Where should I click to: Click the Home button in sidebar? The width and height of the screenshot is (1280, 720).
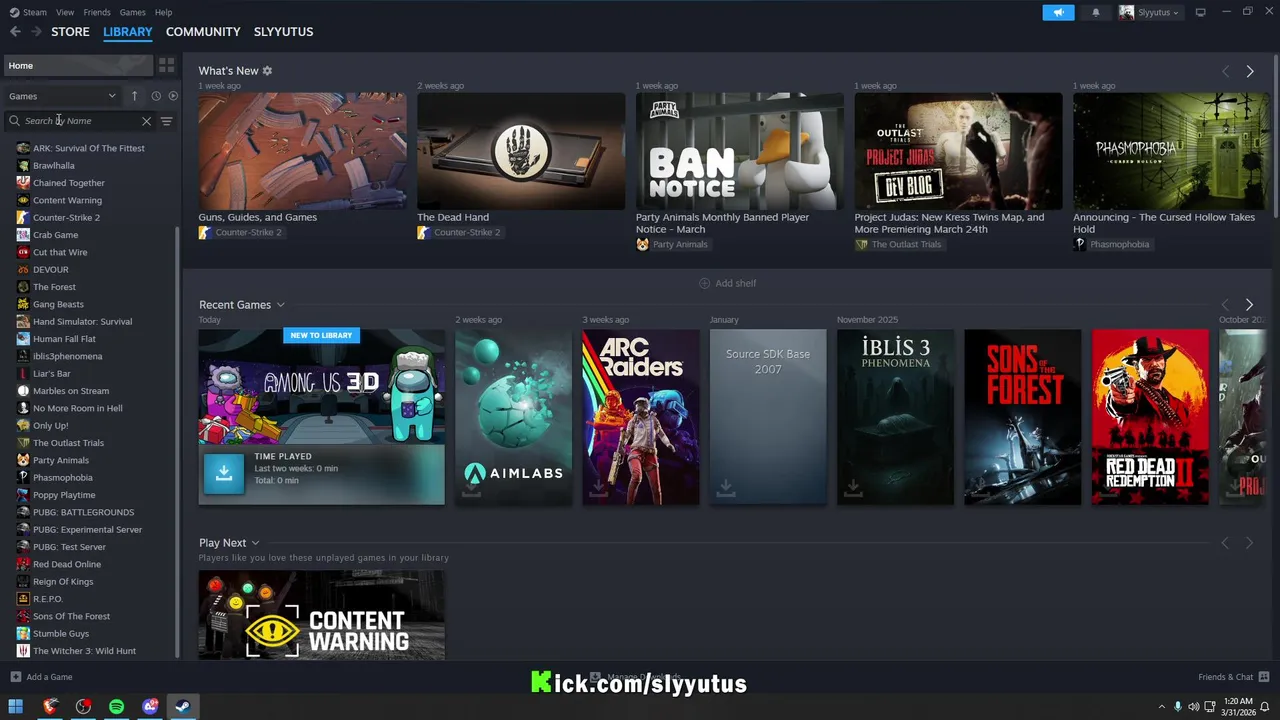(77, 65)
